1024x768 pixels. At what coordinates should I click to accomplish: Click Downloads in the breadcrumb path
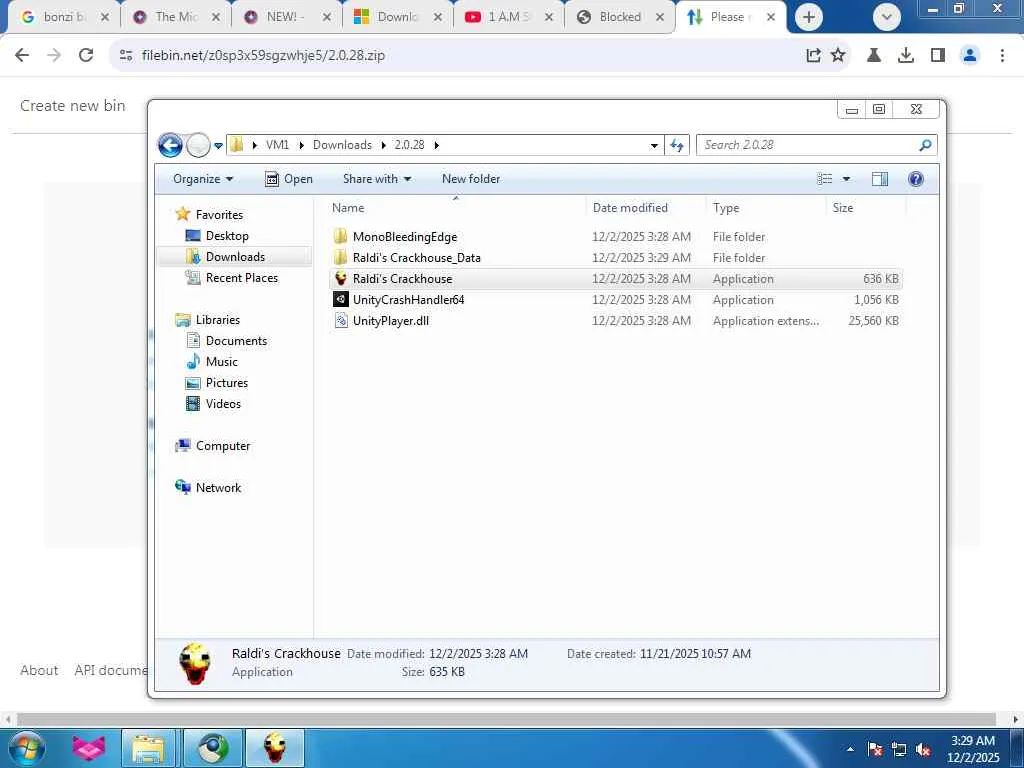(x=342, y=145)
